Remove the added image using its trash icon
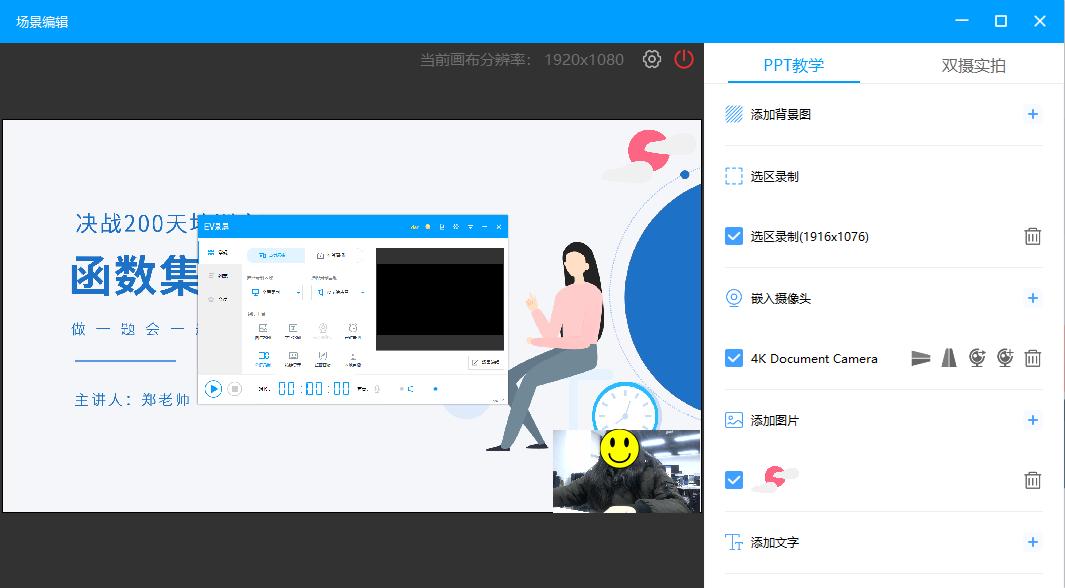The height and width of the screenshot is (588, 1065). (x=1033, y=480)
